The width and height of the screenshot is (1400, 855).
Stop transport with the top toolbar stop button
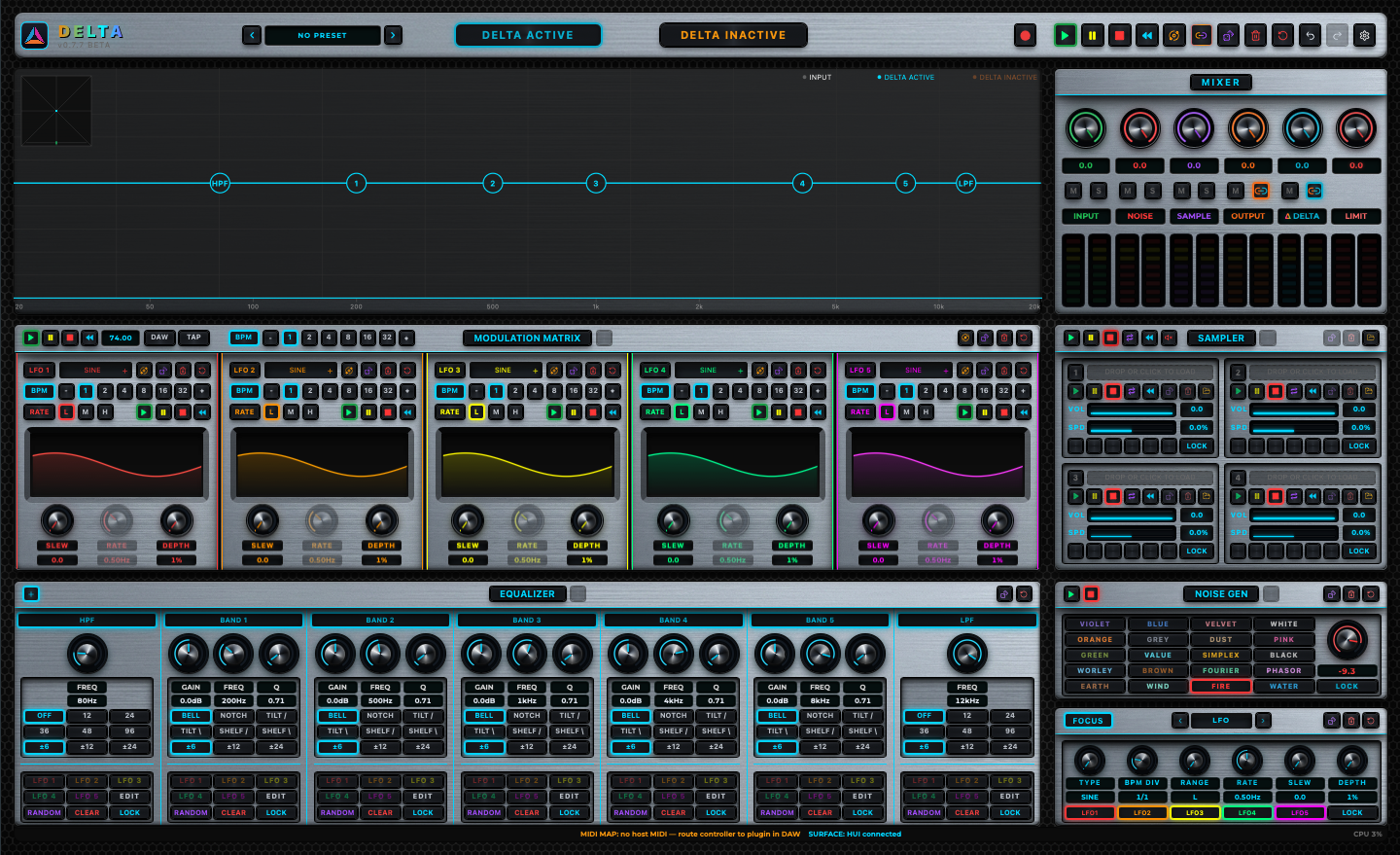point(1119,36)
